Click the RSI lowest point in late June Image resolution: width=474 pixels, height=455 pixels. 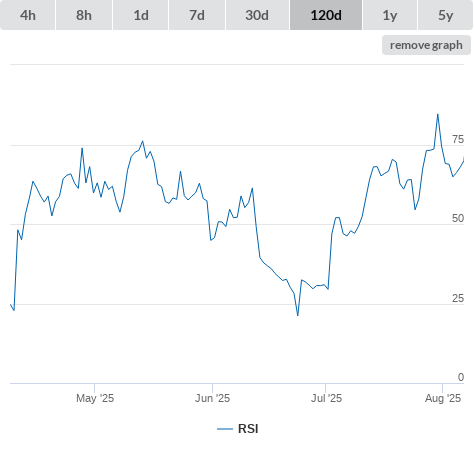tap(298, 315)
